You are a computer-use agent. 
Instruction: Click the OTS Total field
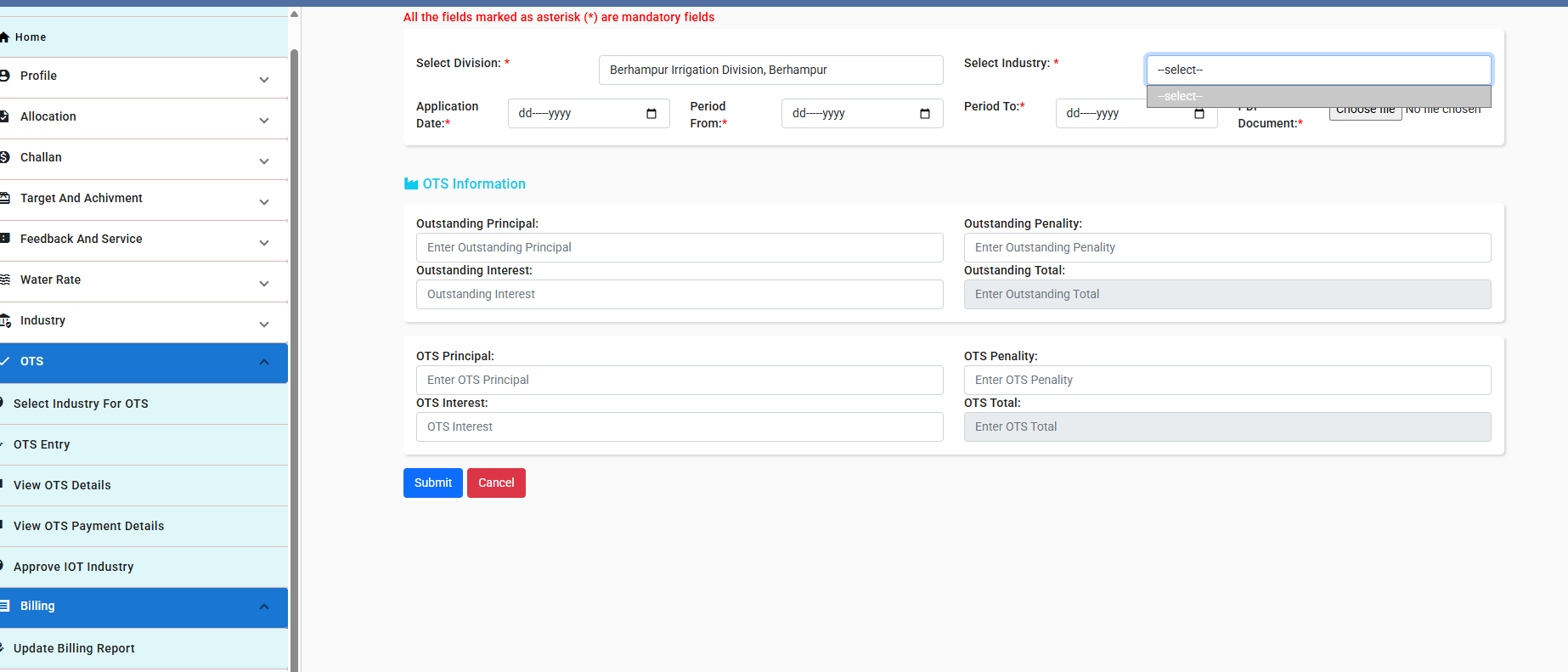coord(1227,426)
